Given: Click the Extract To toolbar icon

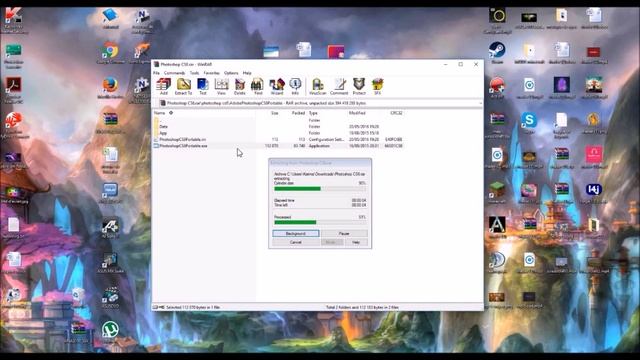Looking at the screenshot, I should [x=183, y=86].
